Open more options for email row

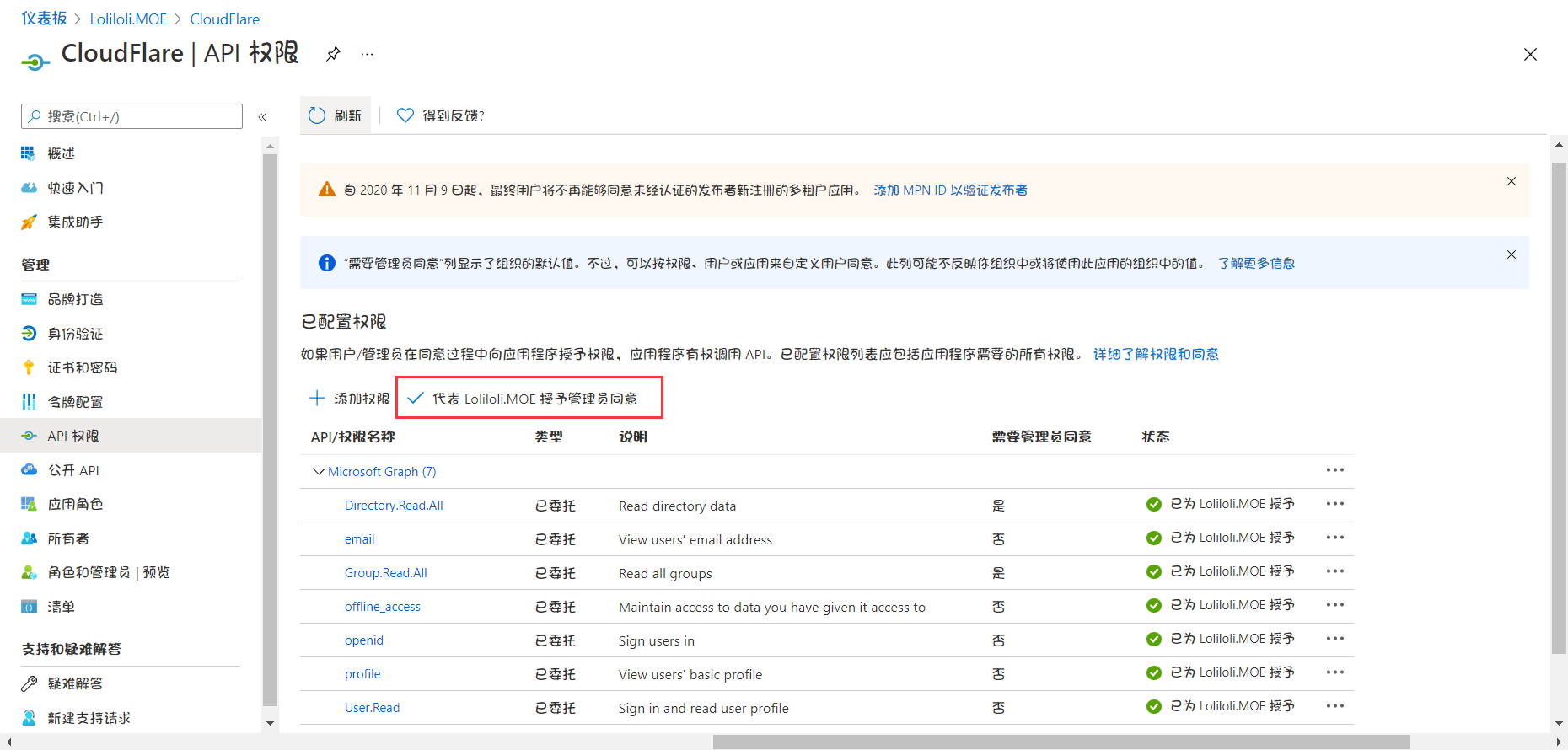pyautogui.click(x=1334, y=538)
